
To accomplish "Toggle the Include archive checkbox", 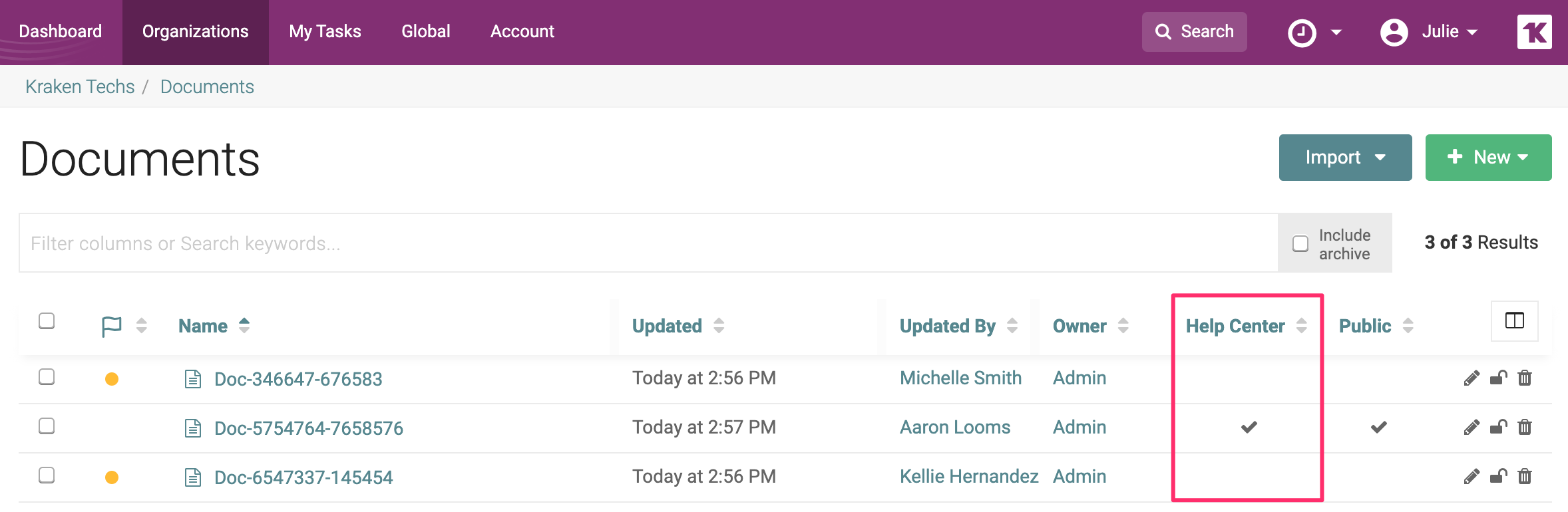I will 1300,244.
